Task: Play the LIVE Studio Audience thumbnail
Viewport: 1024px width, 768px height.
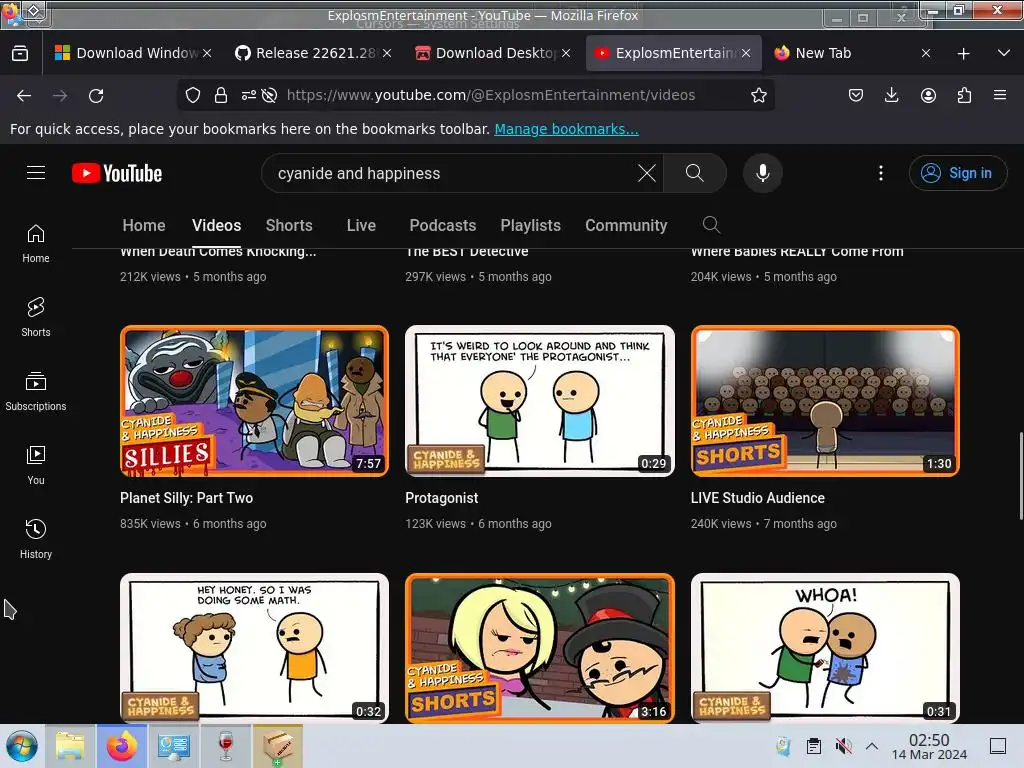Action: tap(825, 401)
